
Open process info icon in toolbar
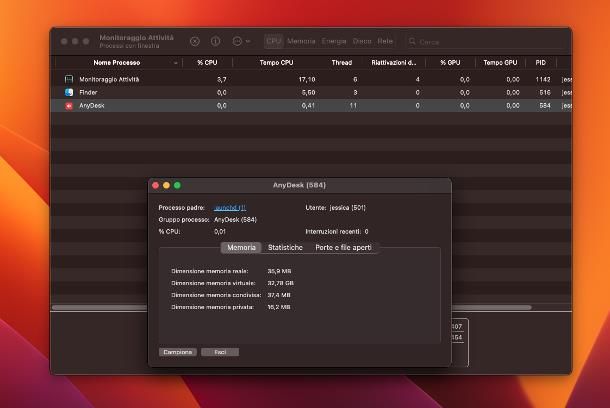point(216,41)
